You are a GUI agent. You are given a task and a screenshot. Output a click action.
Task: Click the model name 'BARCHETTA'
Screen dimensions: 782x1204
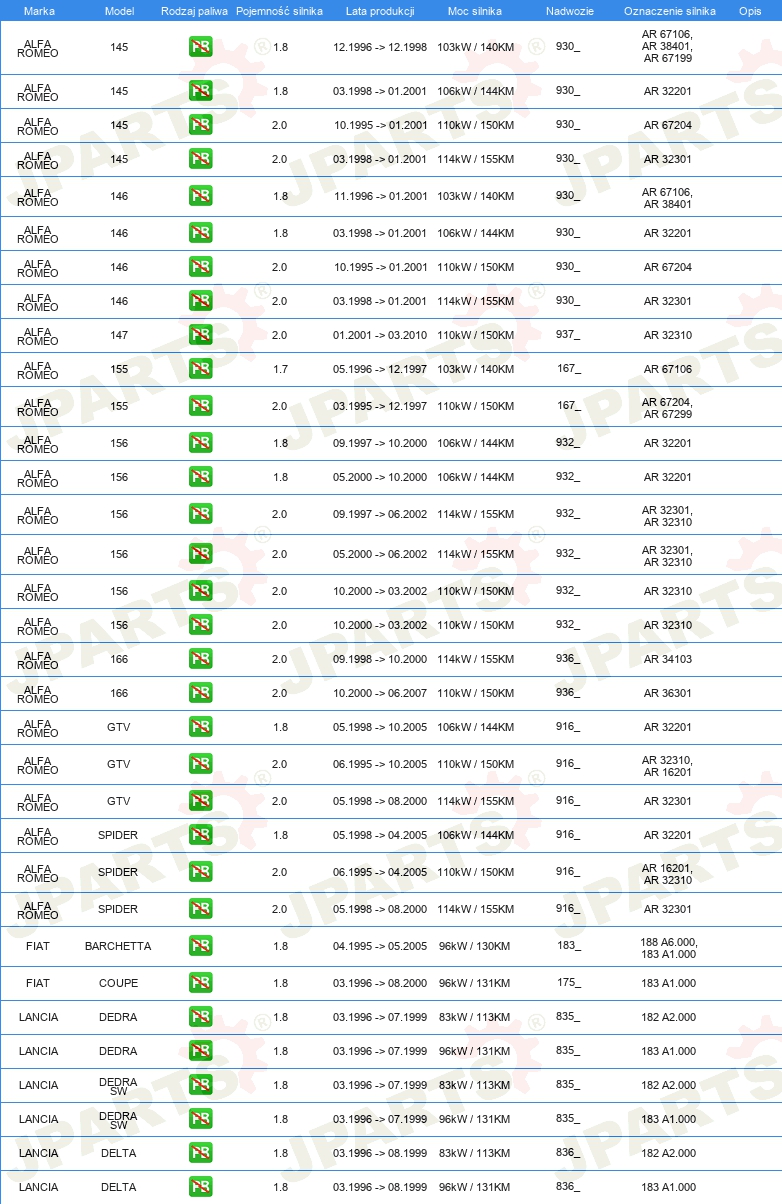118,946
